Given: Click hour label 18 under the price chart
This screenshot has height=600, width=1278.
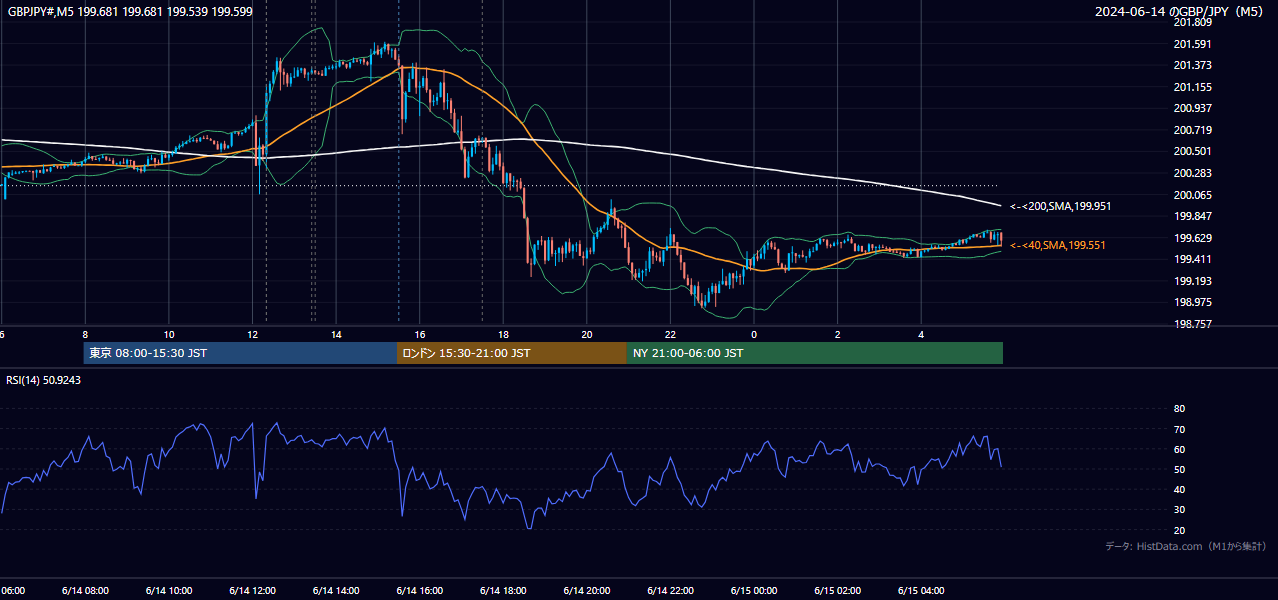Looking at the screenshot, I should click(x=503, y=335).
